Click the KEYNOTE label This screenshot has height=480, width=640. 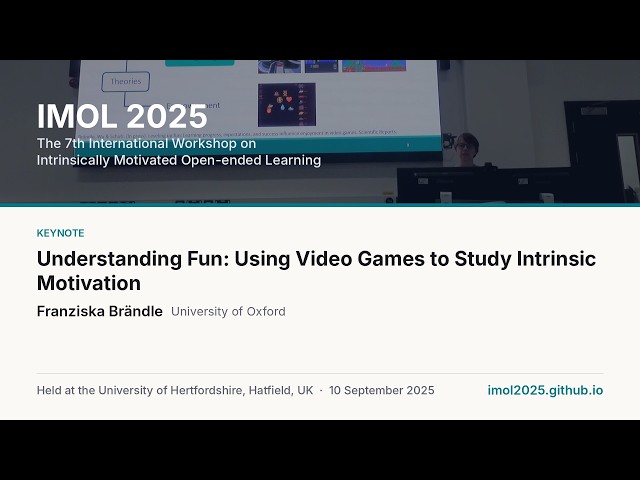click(x=60, y=233)
